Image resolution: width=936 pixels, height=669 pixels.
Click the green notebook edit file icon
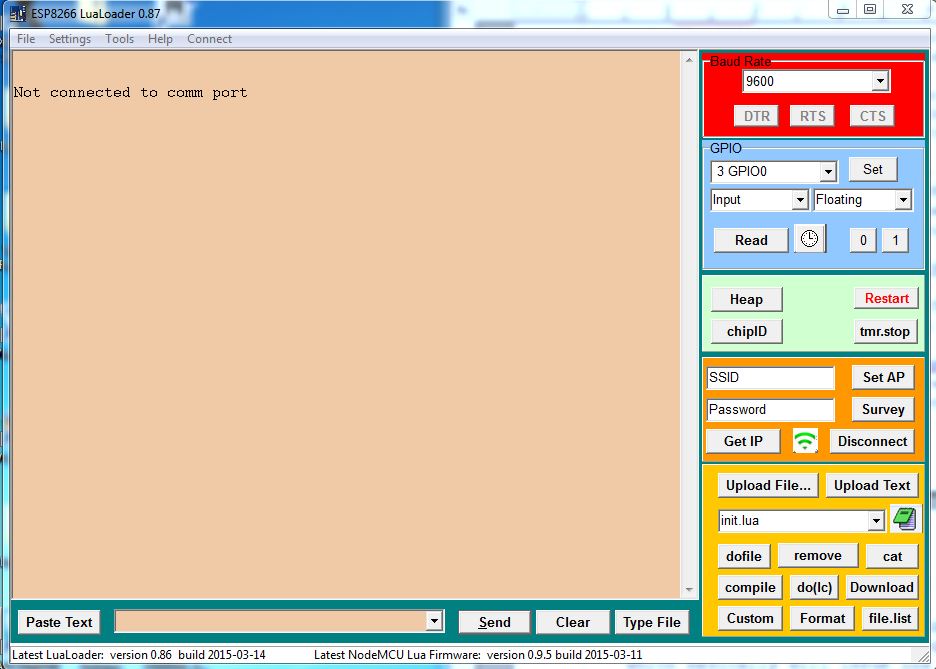tap(904, 519)
